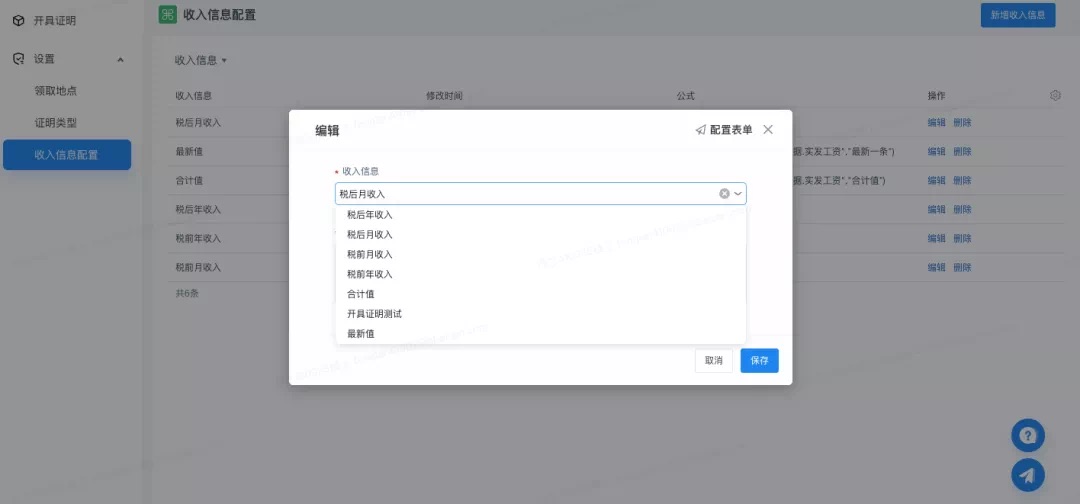Click the paper plane icon beside 配置表单
Screen dimensions: 1080x504
coord(700,129)
